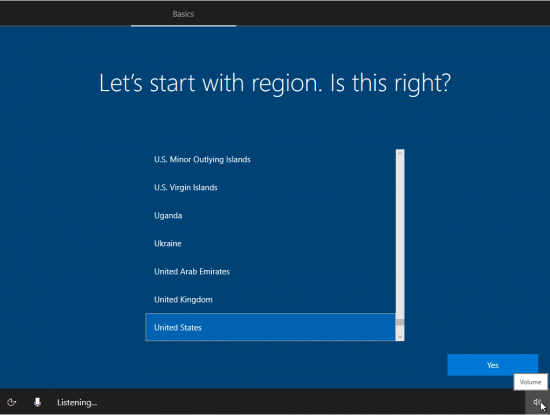Click the region list scrollbar thumb
The height and width of the screenshot is (415, 550).
400,322
